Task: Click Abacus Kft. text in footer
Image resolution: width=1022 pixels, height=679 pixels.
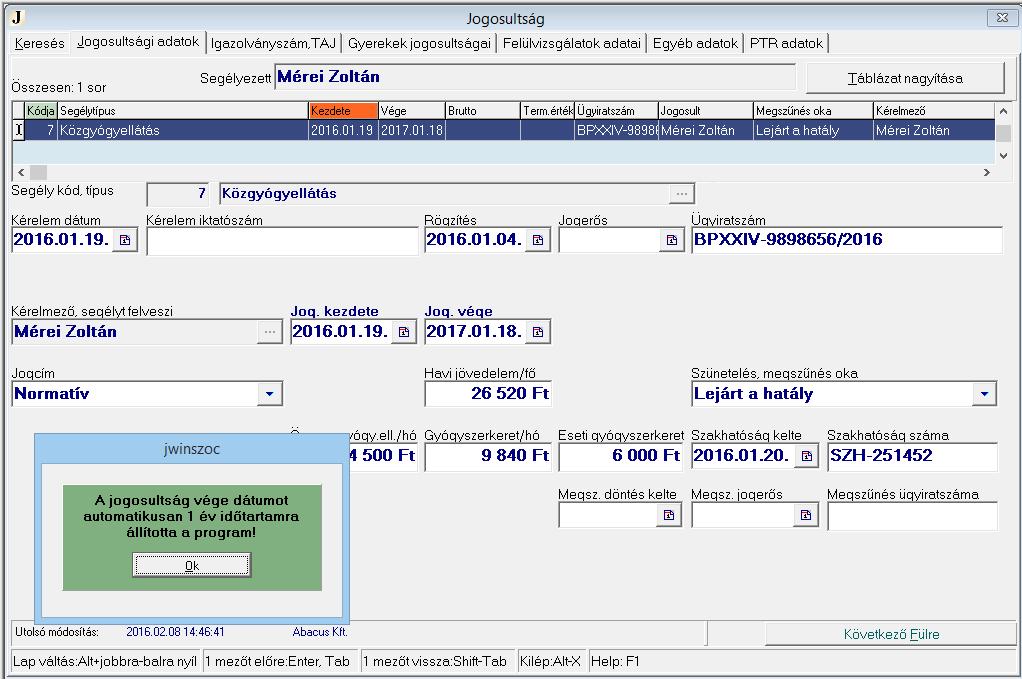Action: click(320, 632)
